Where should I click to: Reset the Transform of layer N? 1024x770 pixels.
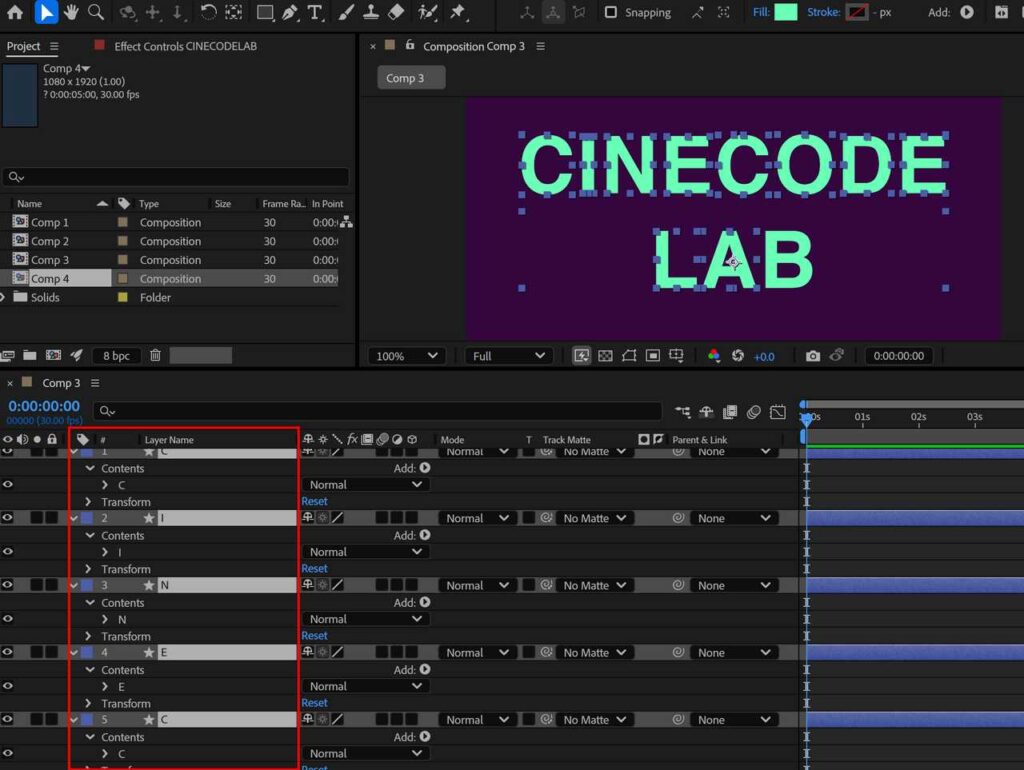(314, 635)
